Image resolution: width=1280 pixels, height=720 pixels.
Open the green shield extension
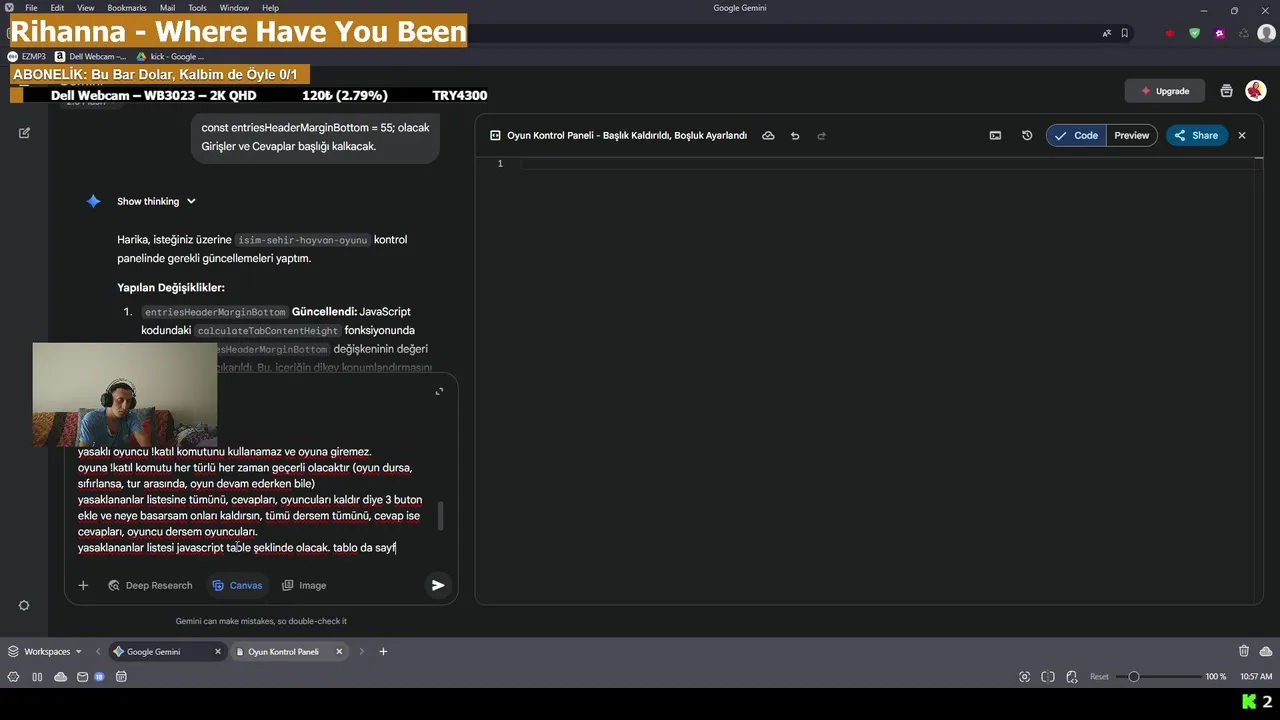pos(1194,33)
